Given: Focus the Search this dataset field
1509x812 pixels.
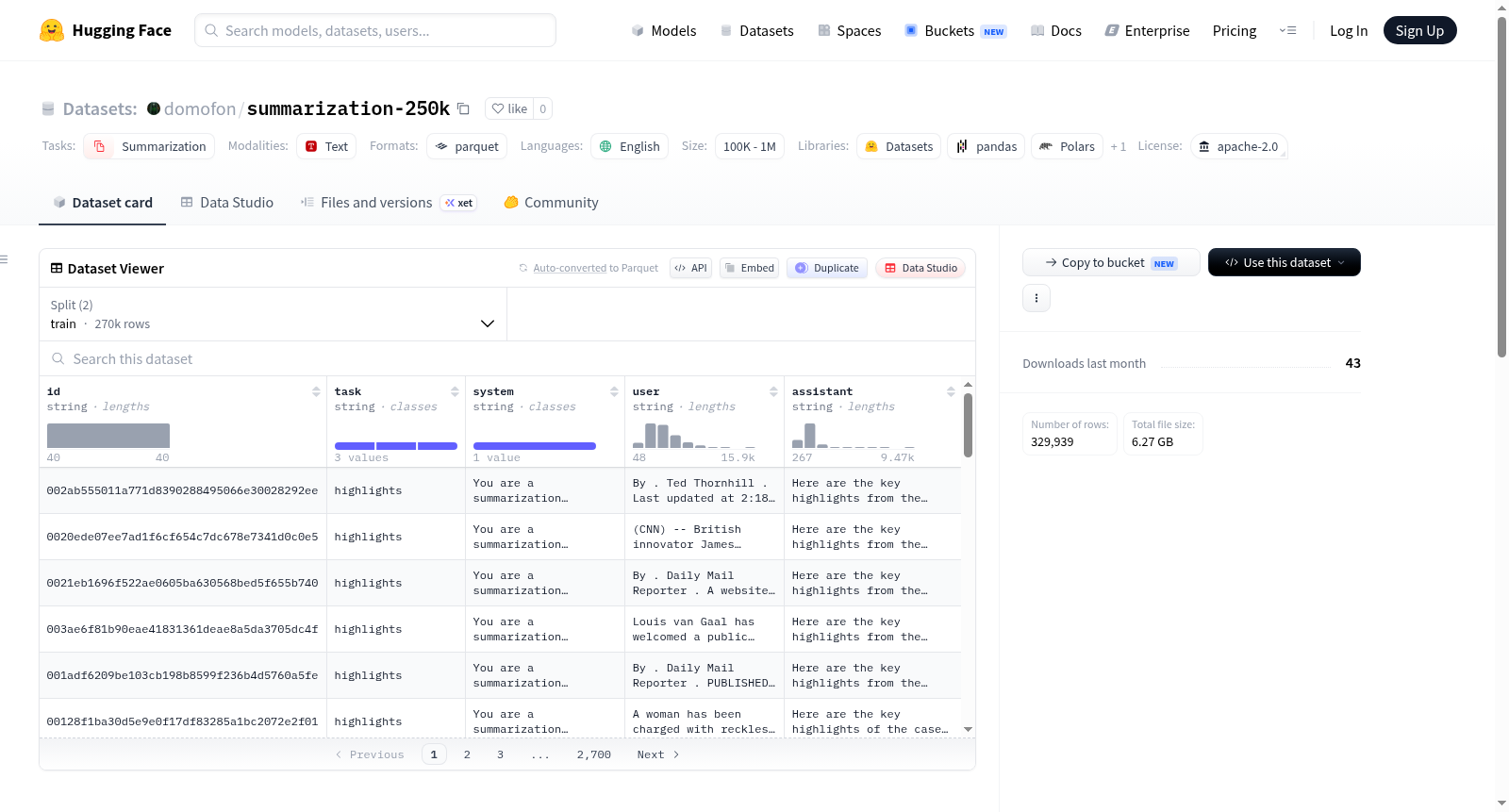Looking at the screenshot, I should click(x=507, y=358).
